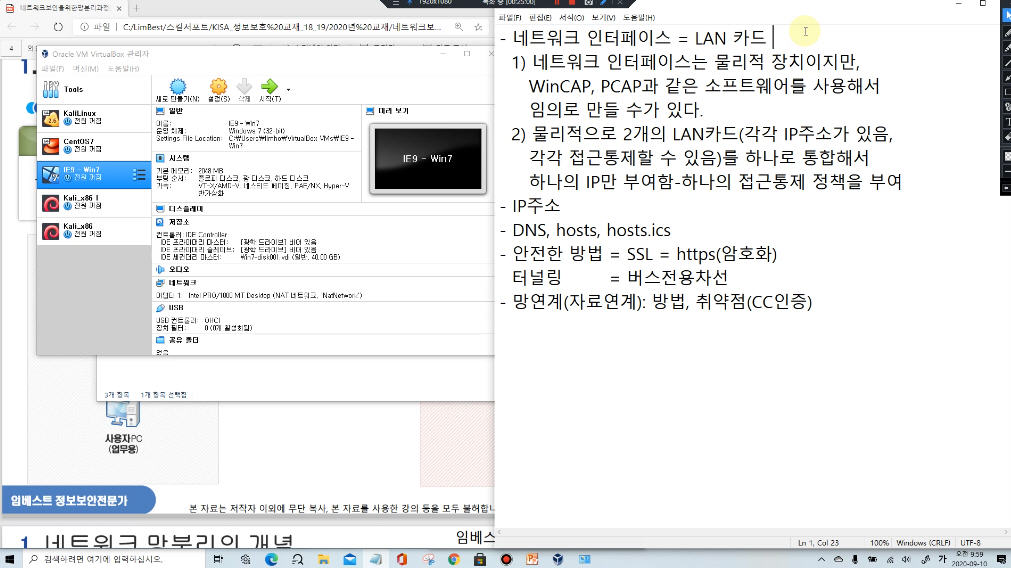Open VirtualBox 파일(F) menu
The width and height of the screenshot is (1011, 568).
point(52,68)
